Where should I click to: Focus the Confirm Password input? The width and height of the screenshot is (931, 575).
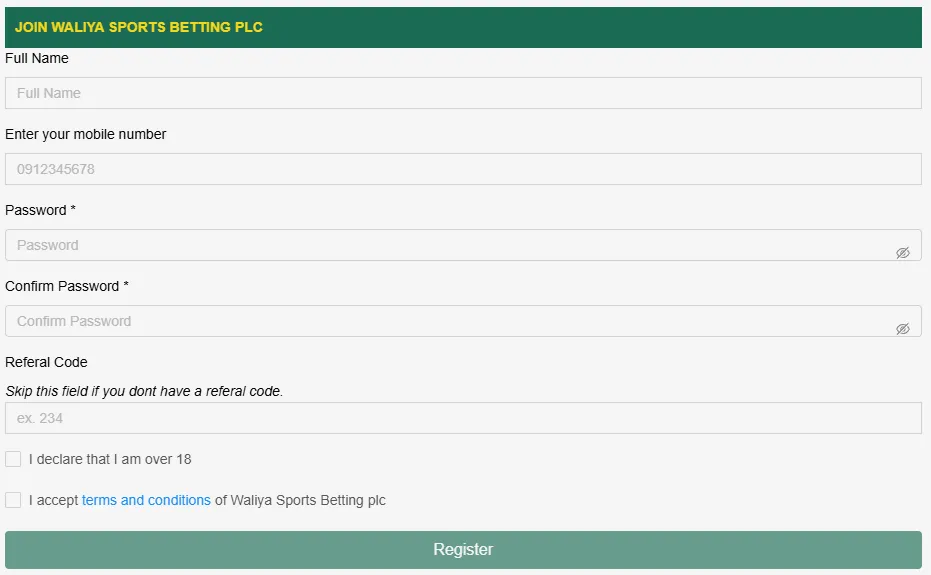(x=450, y=321)
